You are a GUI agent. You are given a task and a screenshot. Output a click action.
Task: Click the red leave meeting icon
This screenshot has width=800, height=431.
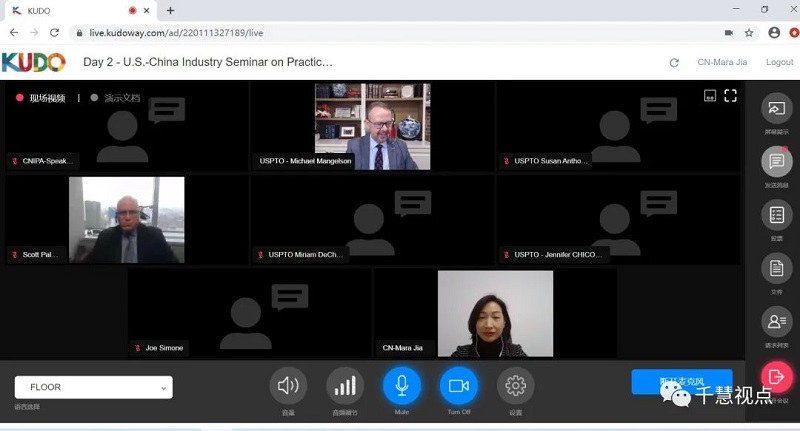click(x=776, y=376)
